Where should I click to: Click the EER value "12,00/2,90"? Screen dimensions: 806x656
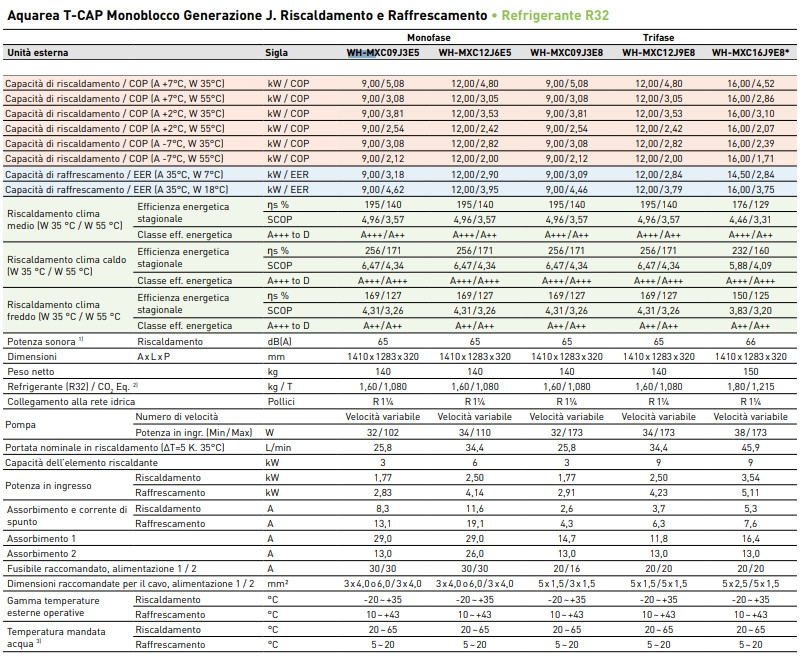(x=475, y=174)
